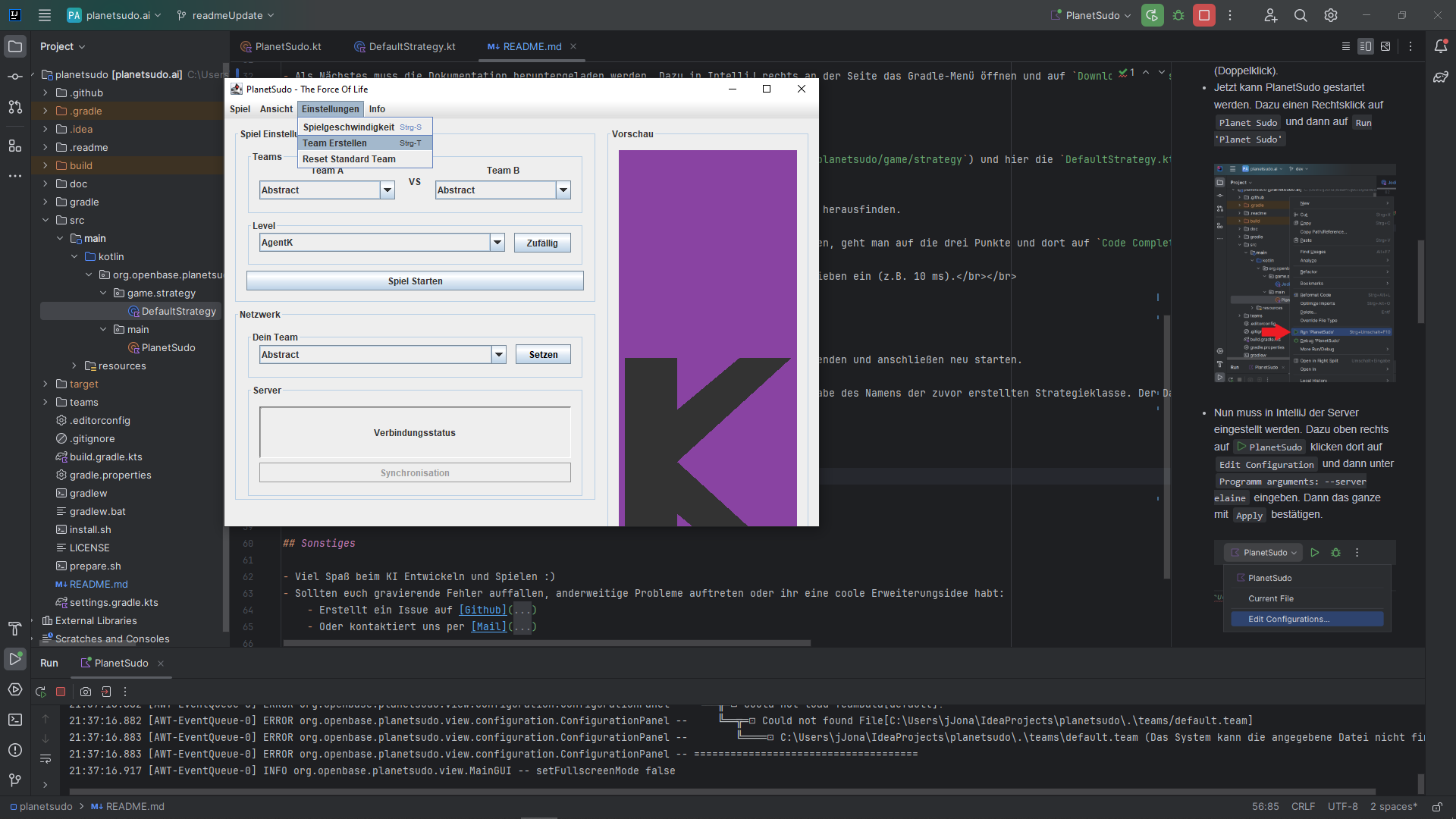Switch to Editor and Preview view mode
Viewport: 1456px width, 819px height.
[x=1366, y=46]
